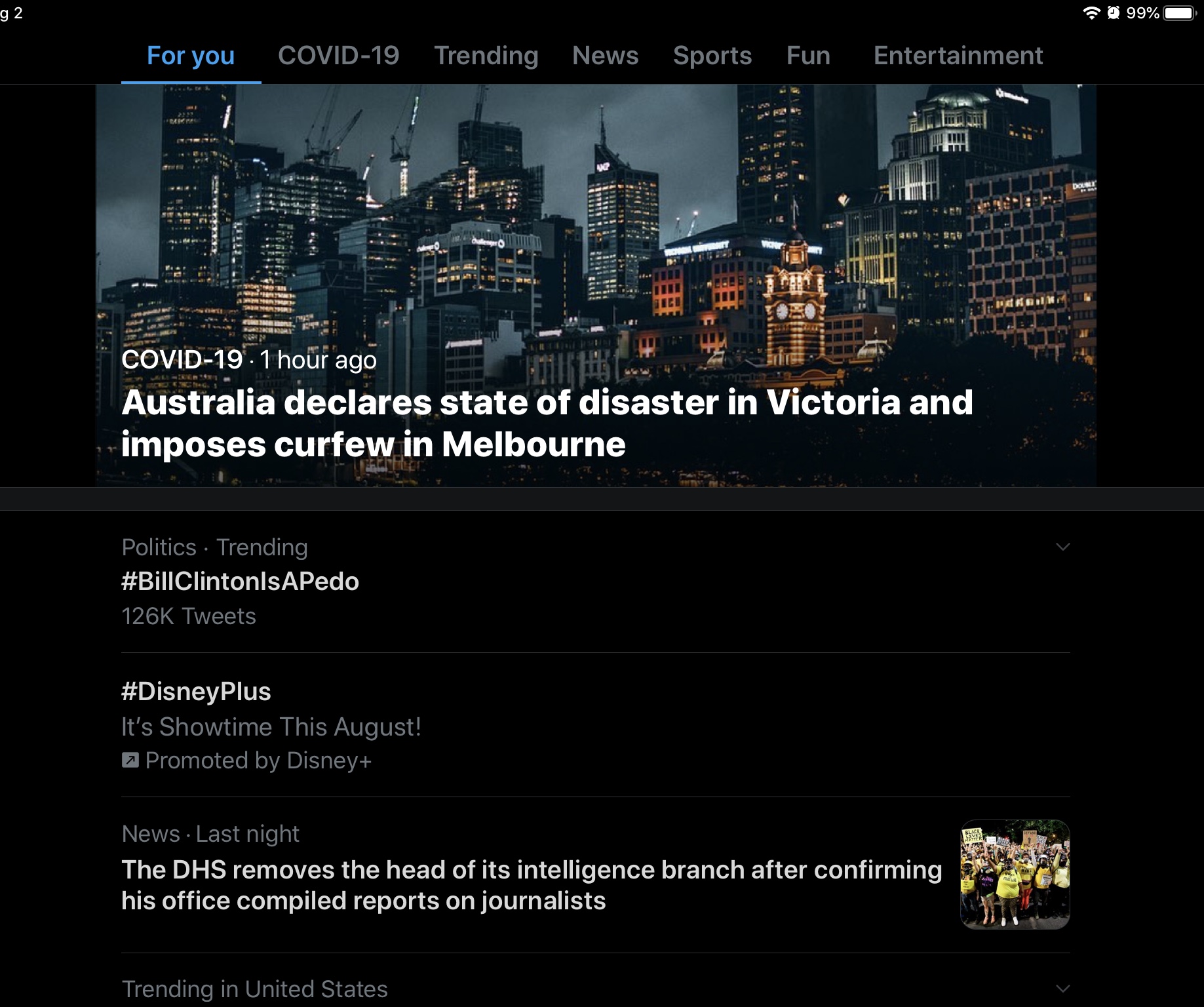
Task: Tap the 126K Tweets count
Action: (189, 616)
